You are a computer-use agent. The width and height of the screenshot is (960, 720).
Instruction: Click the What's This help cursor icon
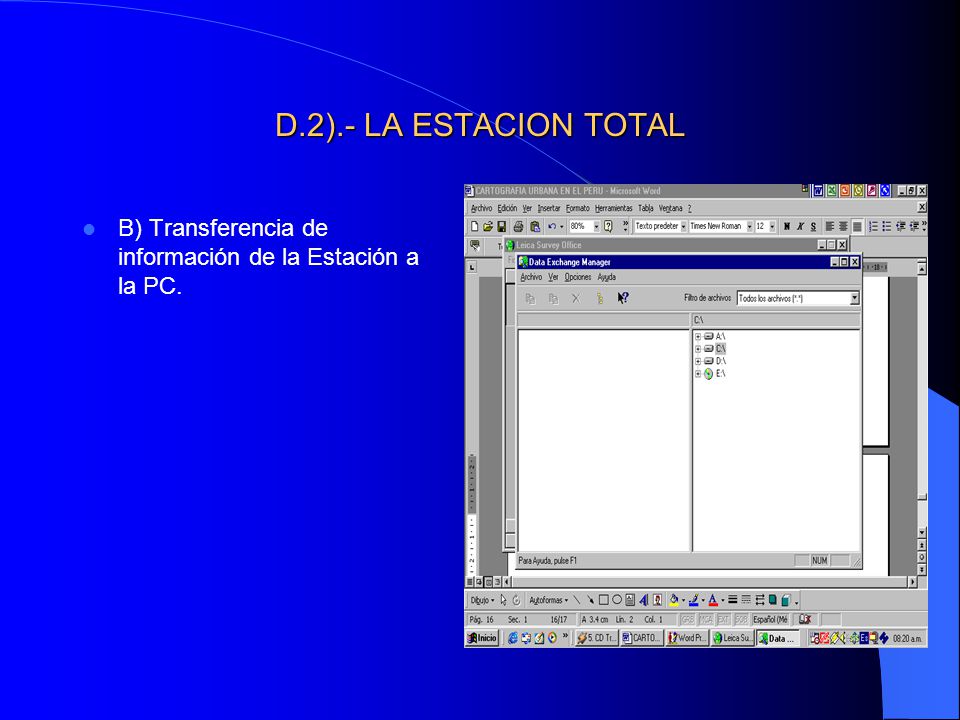point(623,298)
